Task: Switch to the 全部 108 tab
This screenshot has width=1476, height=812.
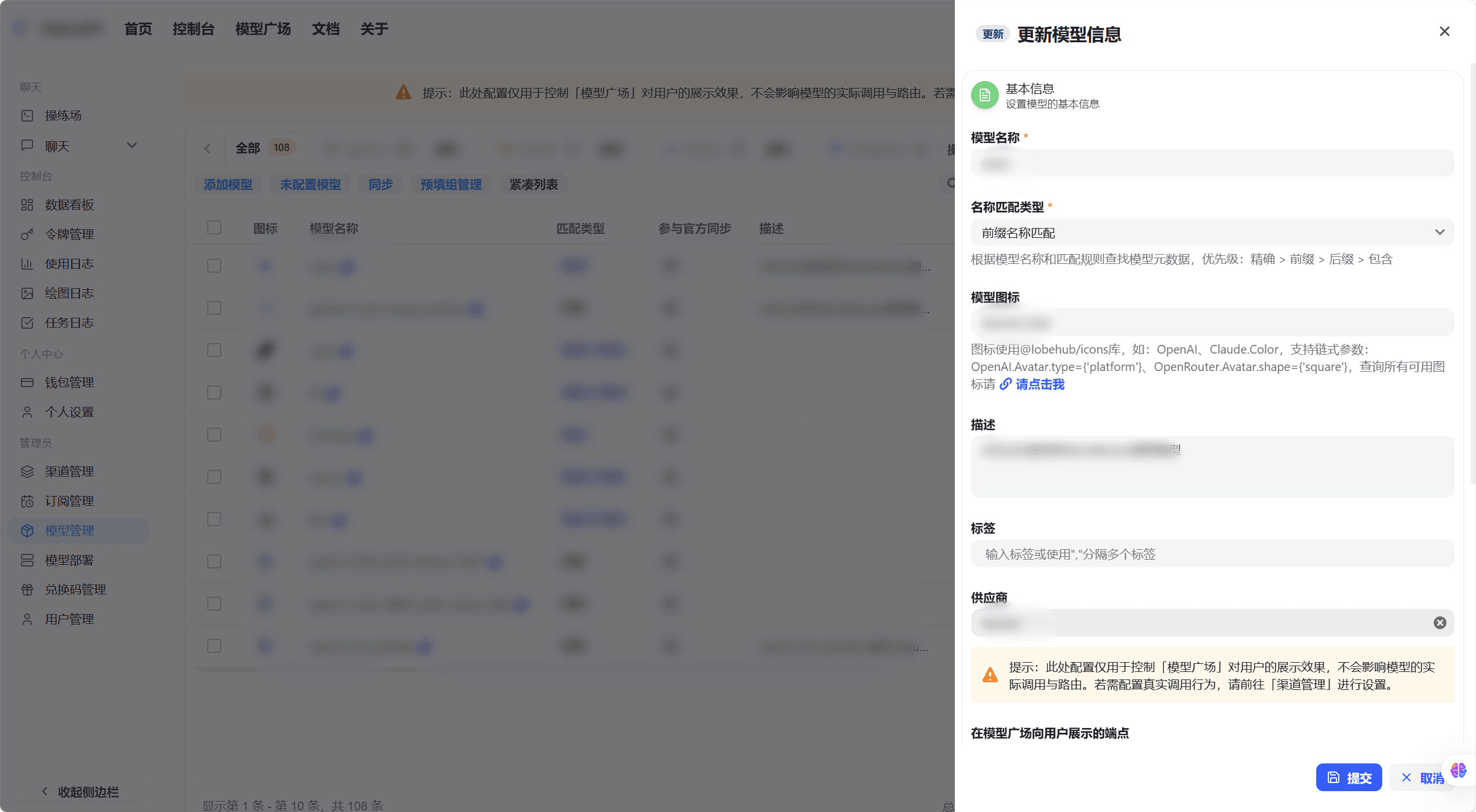Action: (264, 148)
